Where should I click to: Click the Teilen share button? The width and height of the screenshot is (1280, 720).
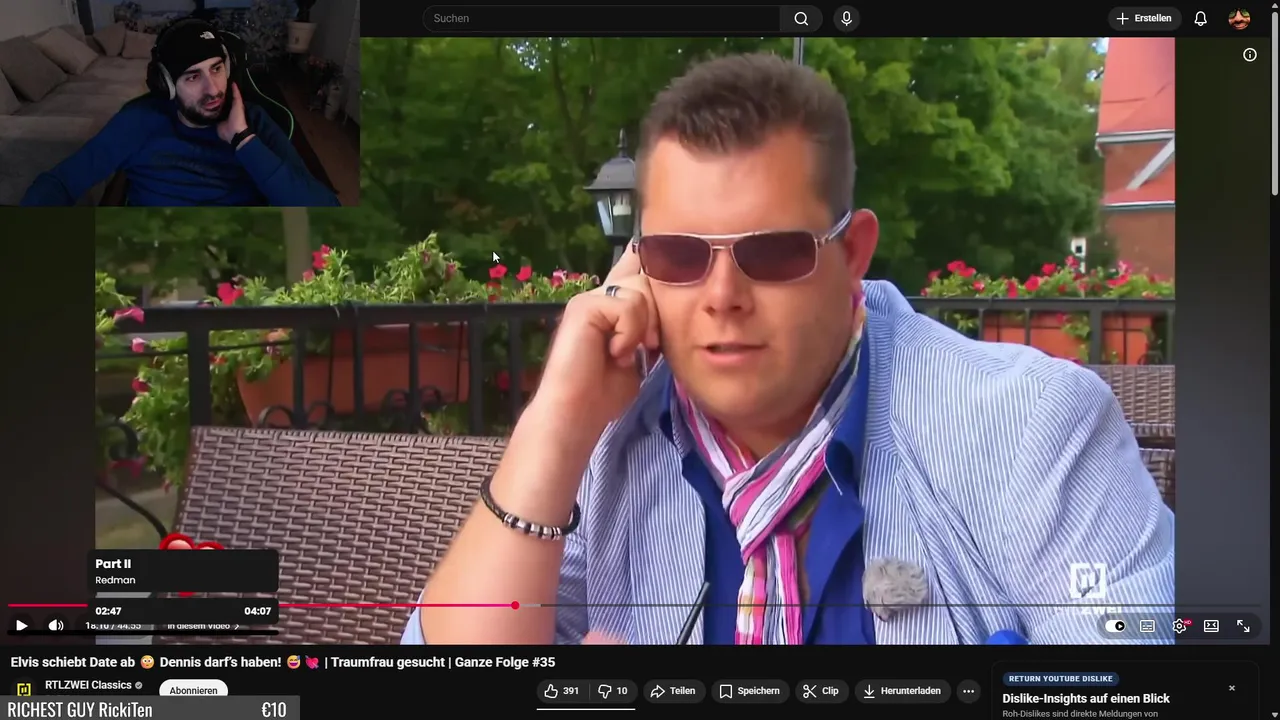pos(672,691)
